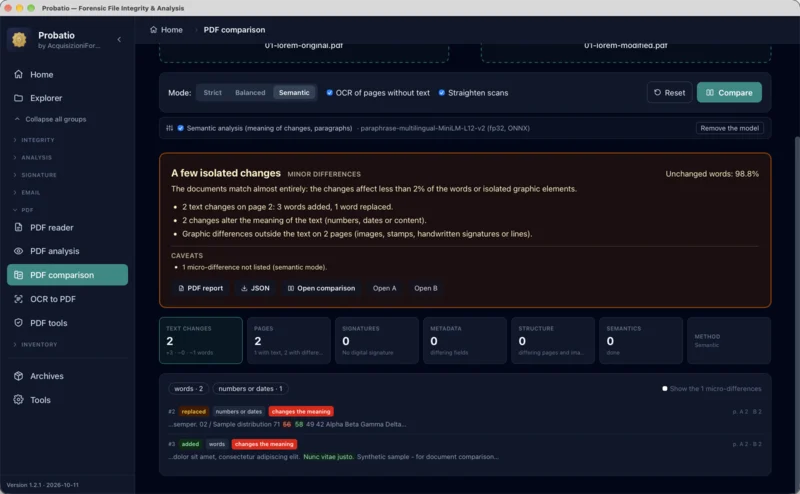Click the Open A button
Screen dimensions: 800x494
384,288
